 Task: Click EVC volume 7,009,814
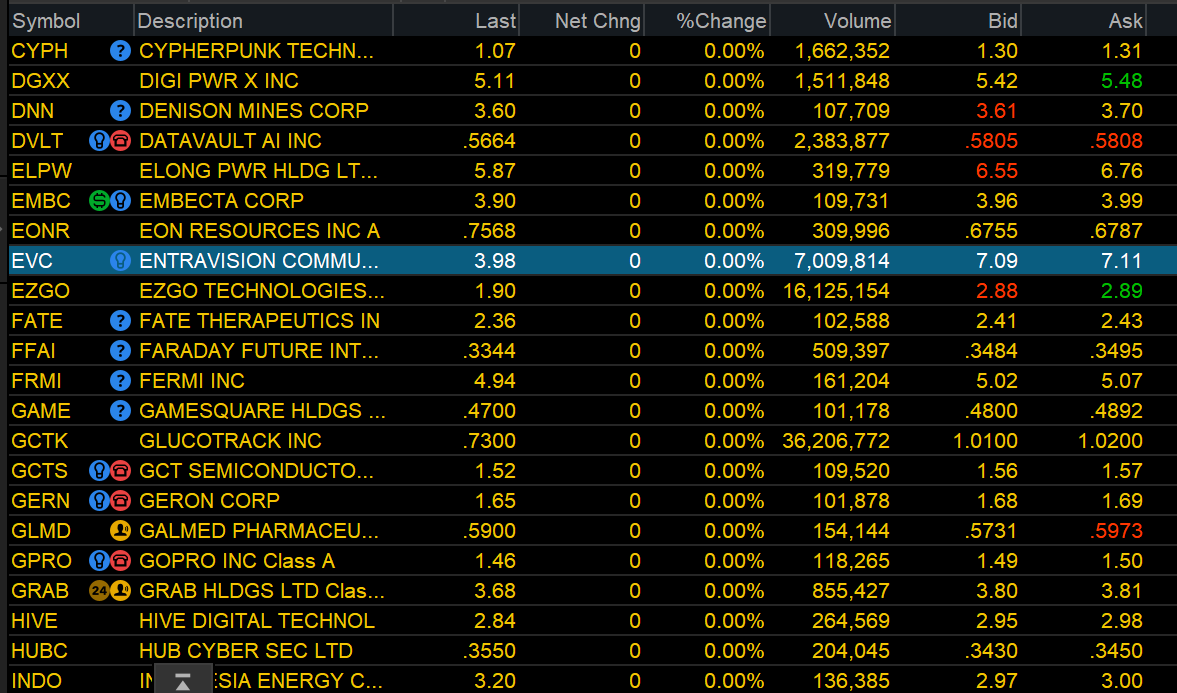[x=842, y=261]
